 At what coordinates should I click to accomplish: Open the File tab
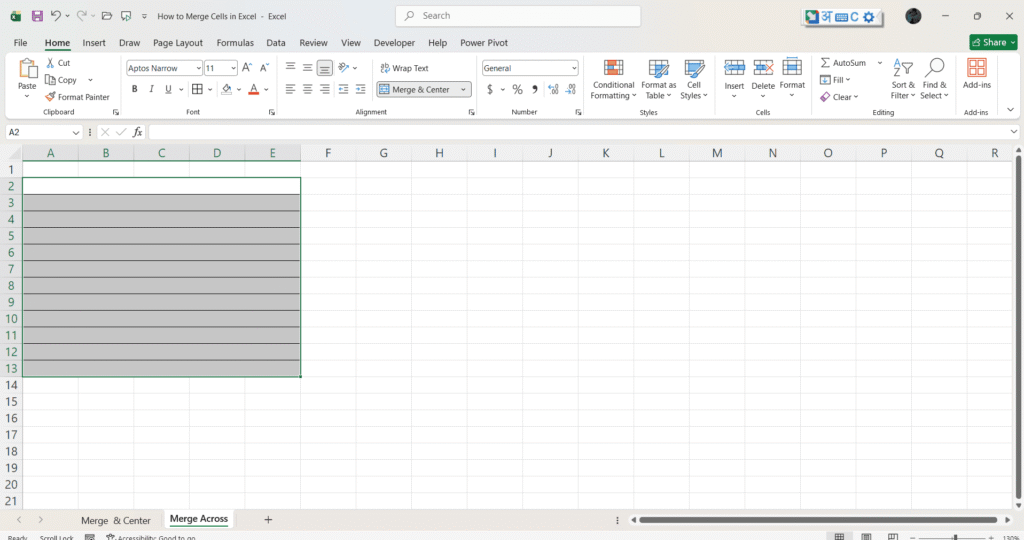tap(20, 42)
